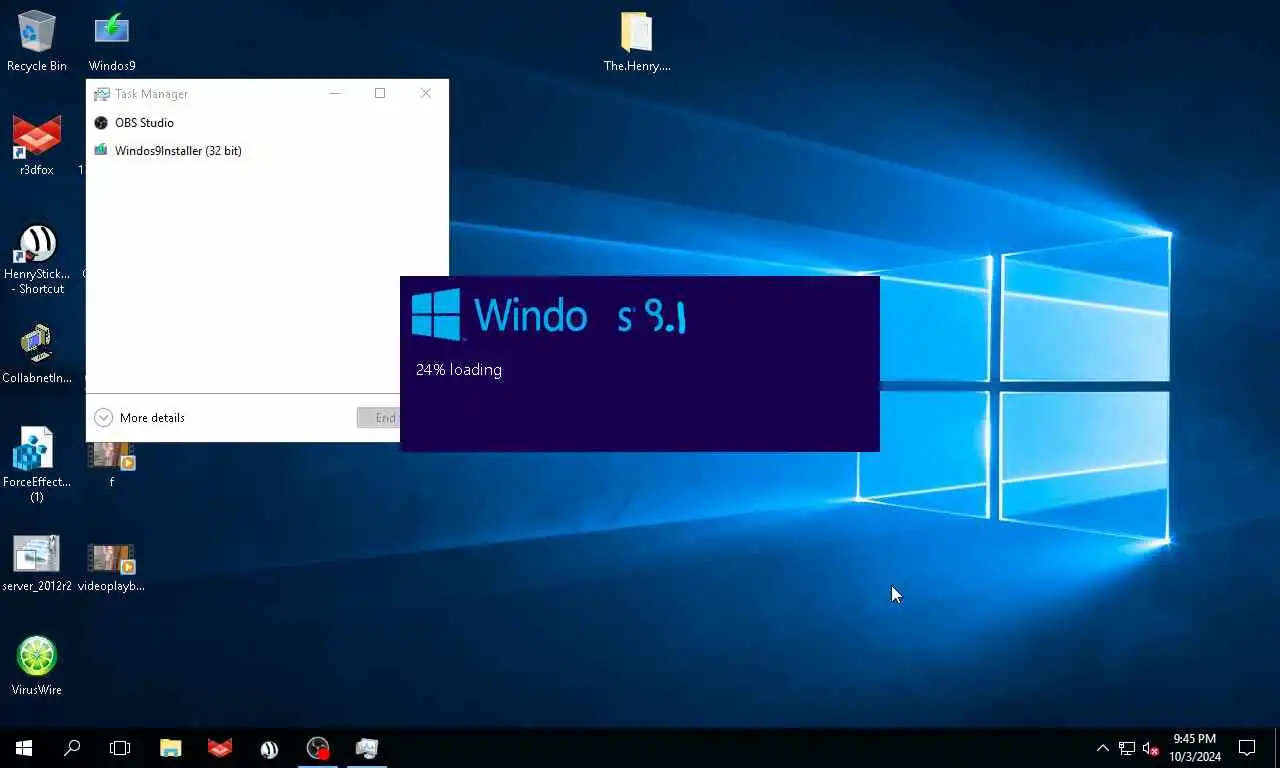Click the 24% loading text
This screenshot has height=768, width=1280.
[x=459, y=370]
